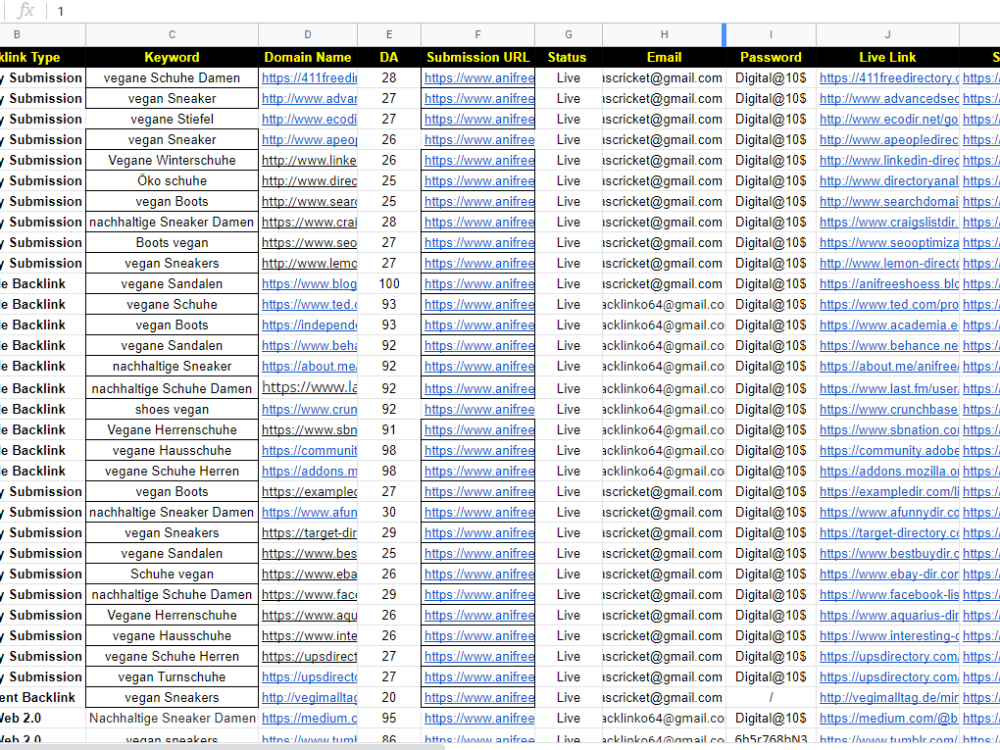The width and height of the screenshot is (1000, 750).
Task: Select column D header
Action: tap(308, 34)
